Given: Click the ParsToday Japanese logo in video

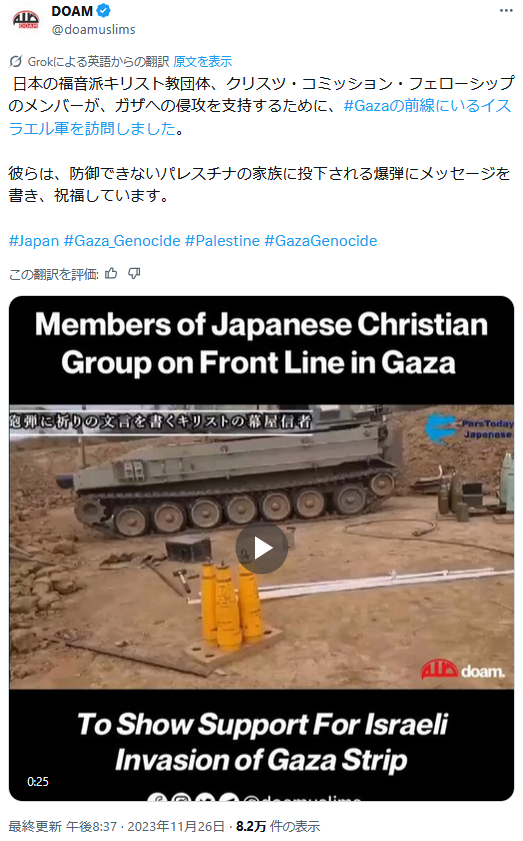Looking at the screenshot, I should 469,429.
